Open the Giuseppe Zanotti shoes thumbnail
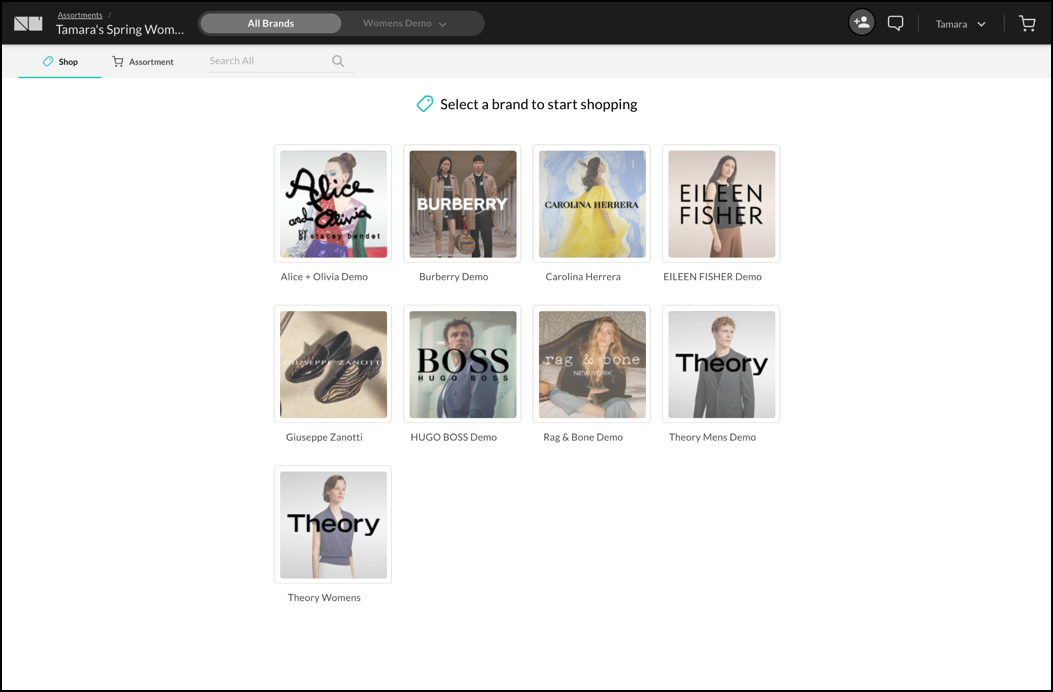The height and width of the screenshot is (692, 1053). point(333,364)
